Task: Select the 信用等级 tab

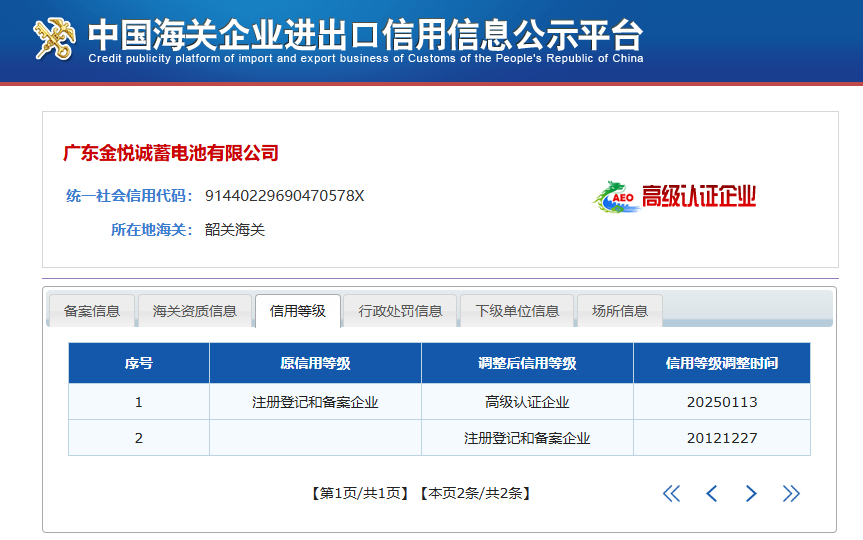Action: (x=298, y=311)
